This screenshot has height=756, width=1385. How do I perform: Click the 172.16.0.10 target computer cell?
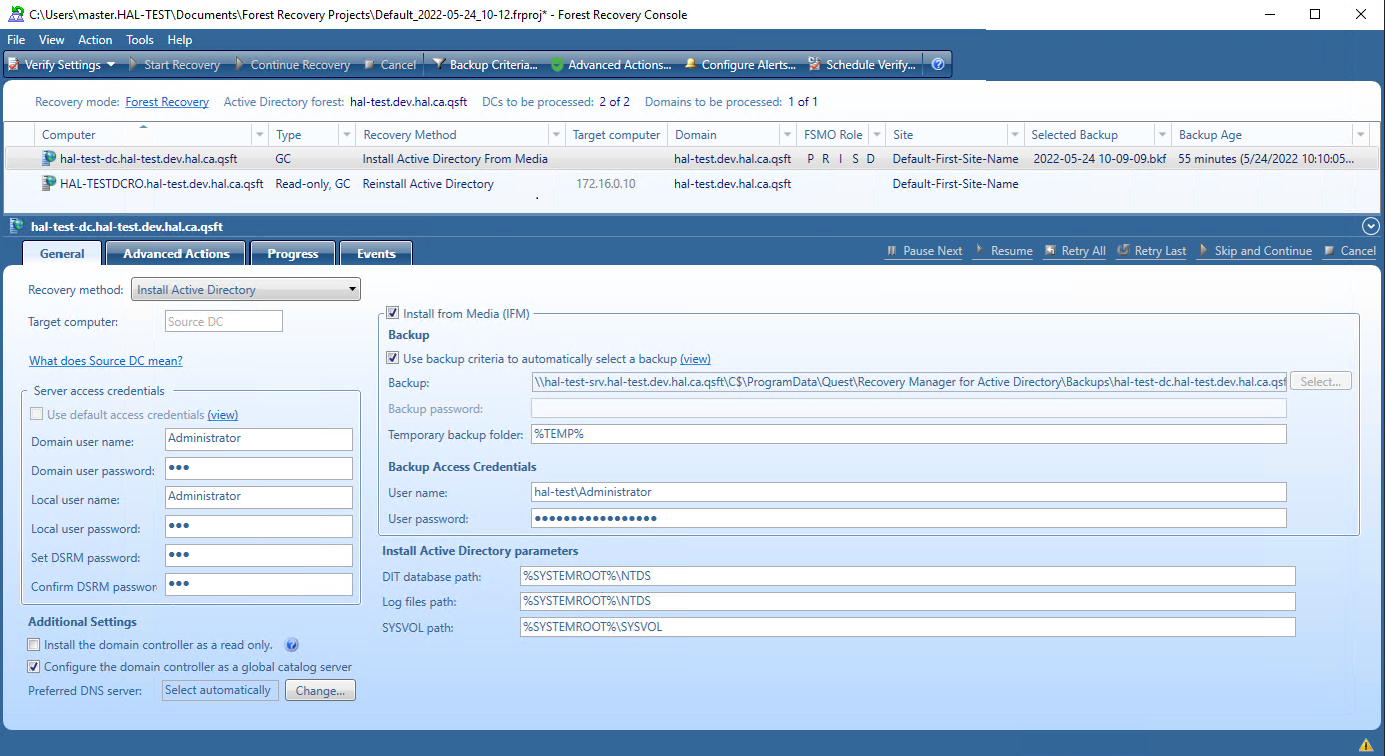coord(605,184)
